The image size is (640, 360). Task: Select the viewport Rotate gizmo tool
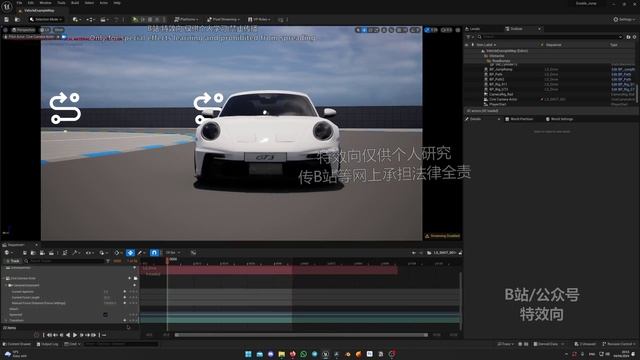pos(370,30)
